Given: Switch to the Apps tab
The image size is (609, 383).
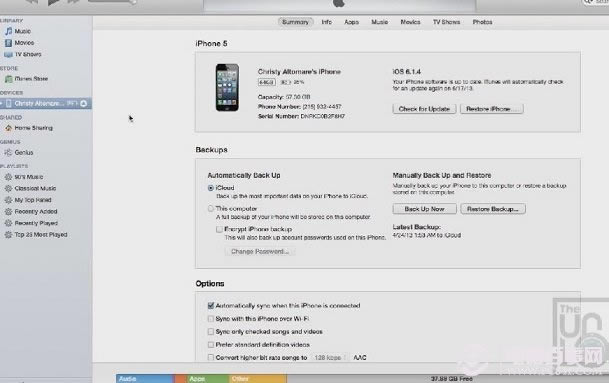Looking at the screenshot, I should coord(351,22).
